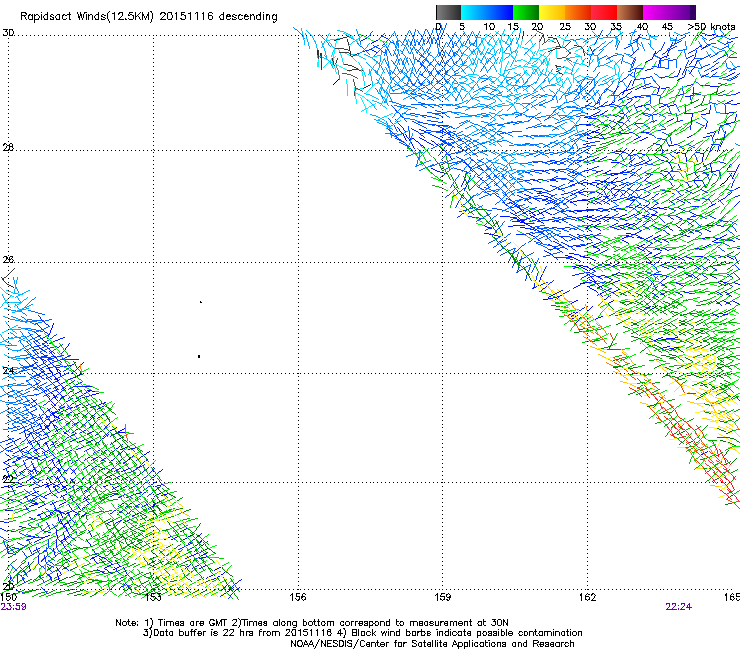Screen dimensions: 740x650
Task: Click the cyan-blue 5–15 knots legend gradient
Action: (487, 12)
